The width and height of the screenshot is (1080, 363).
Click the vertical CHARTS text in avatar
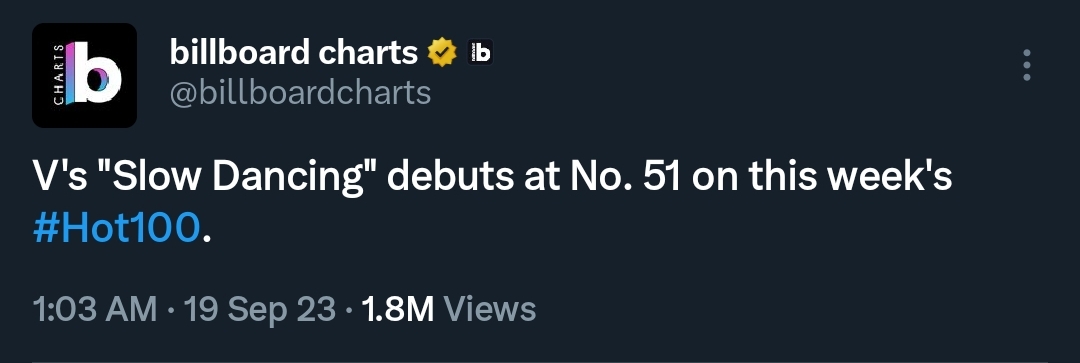tap(59, 75)
